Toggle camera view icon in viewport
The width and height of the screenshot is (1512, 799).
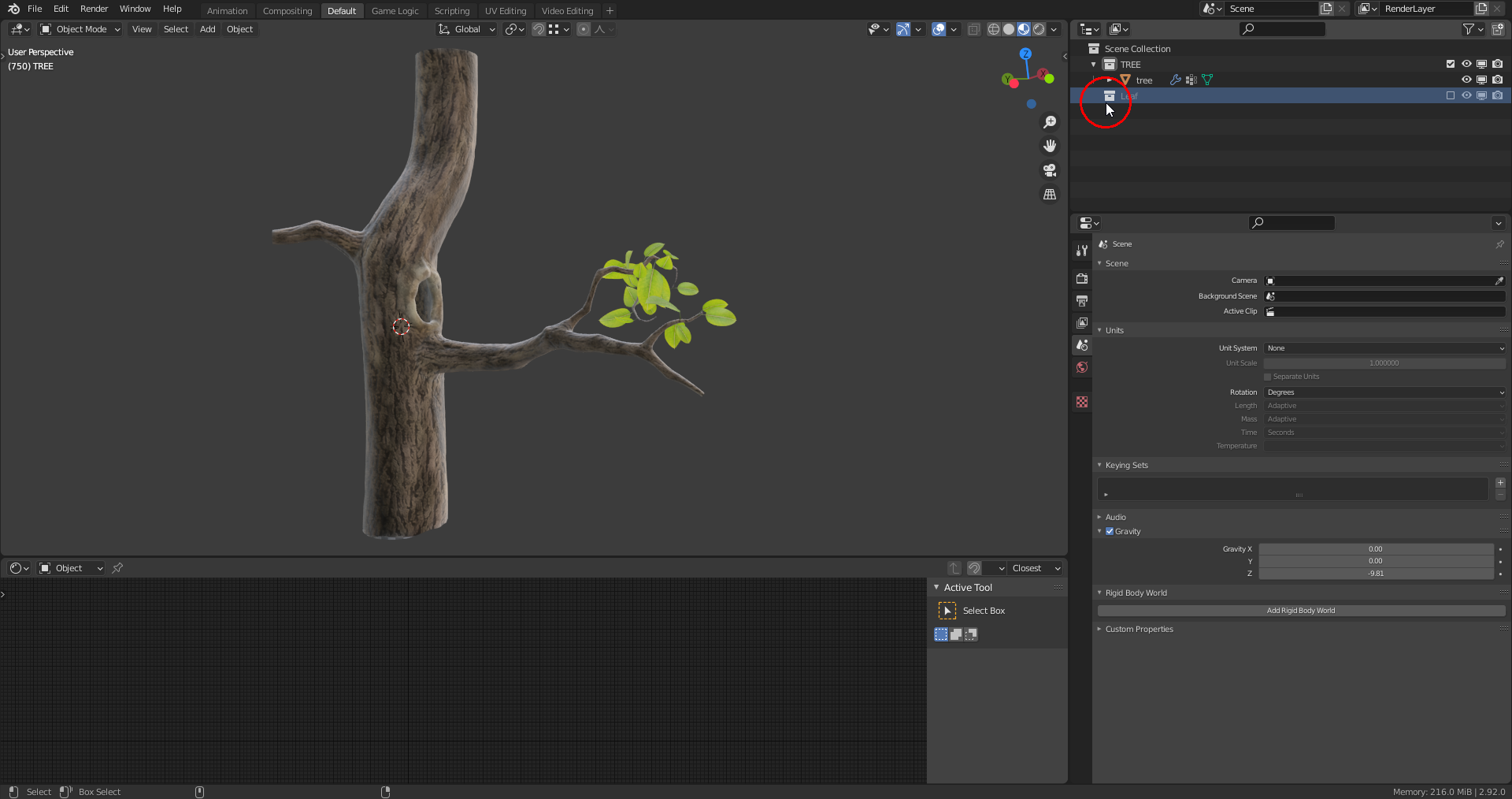[1050, 170]
